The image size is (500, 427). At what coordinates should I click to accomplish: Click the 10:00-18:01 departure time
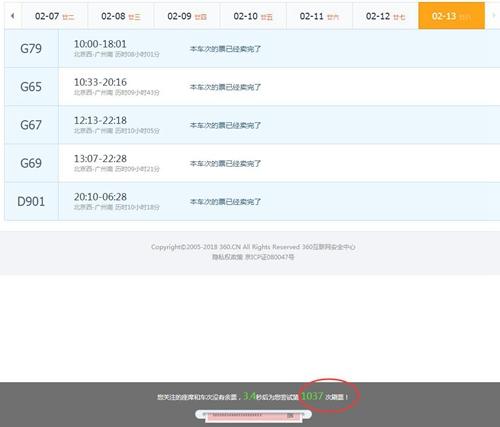(100, 44)
